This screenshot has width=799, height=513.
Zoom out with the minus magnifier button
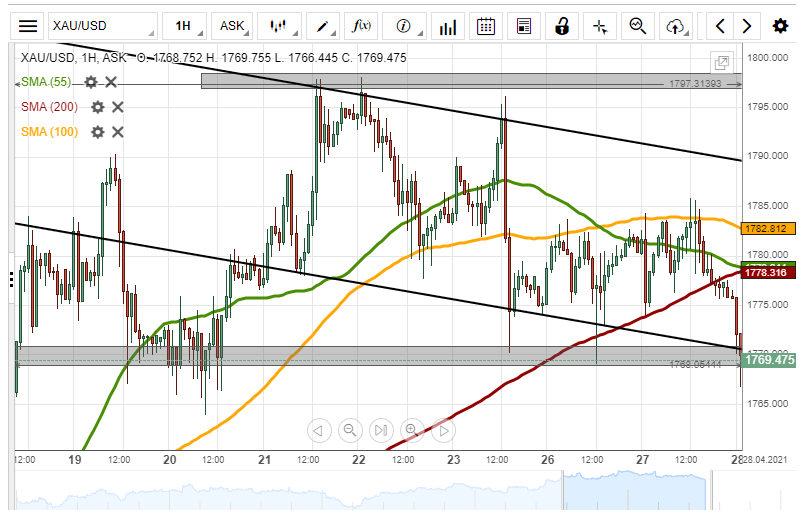(x=350, y=431)
